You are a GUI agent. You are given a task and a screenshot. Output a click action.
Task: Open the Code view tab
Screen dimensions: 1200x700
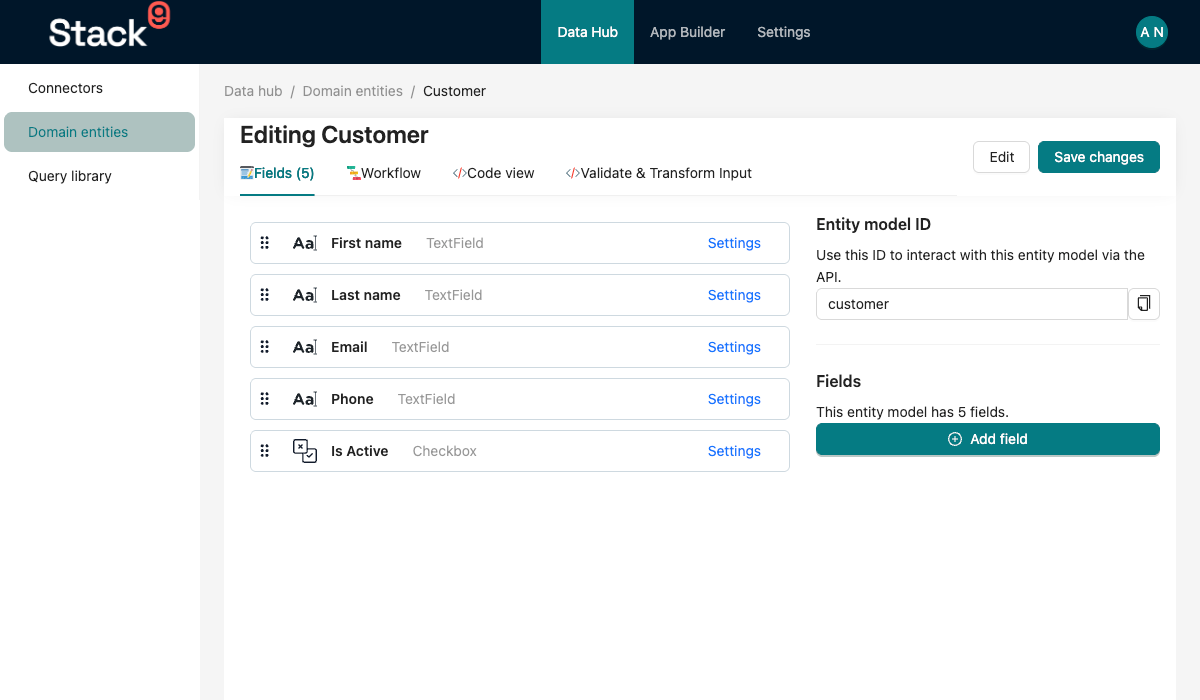tap(494, 173)
